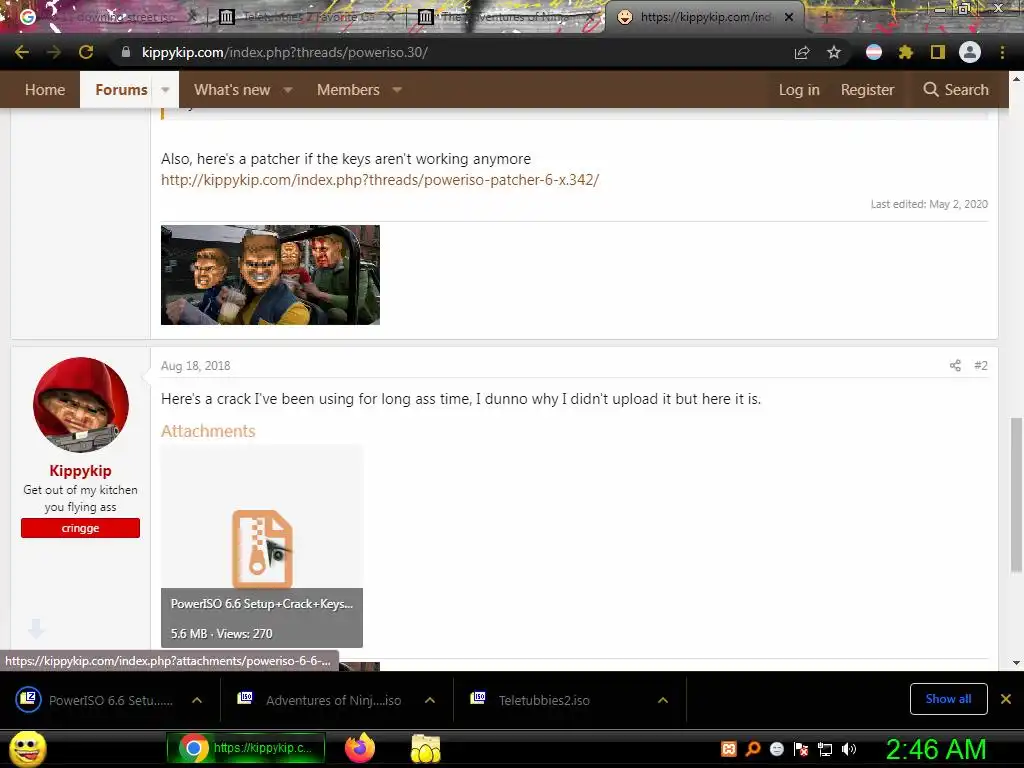The width and height of the screenshot is (1024, 768).
Task: Expand the Members dropdown arrow
Action: pos(397,89)
